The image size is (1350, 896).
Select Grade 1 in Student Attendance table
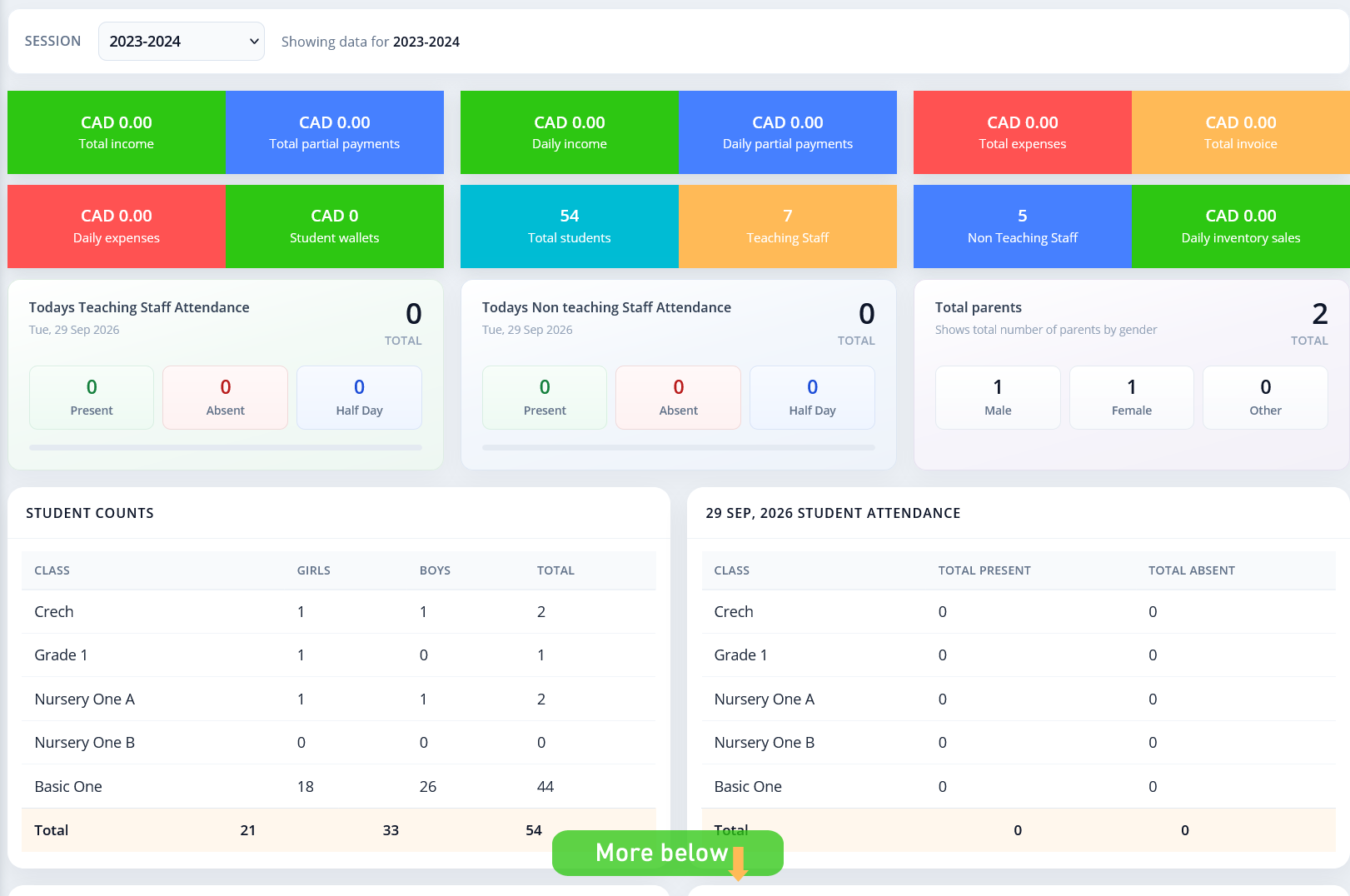point(1019,655)
